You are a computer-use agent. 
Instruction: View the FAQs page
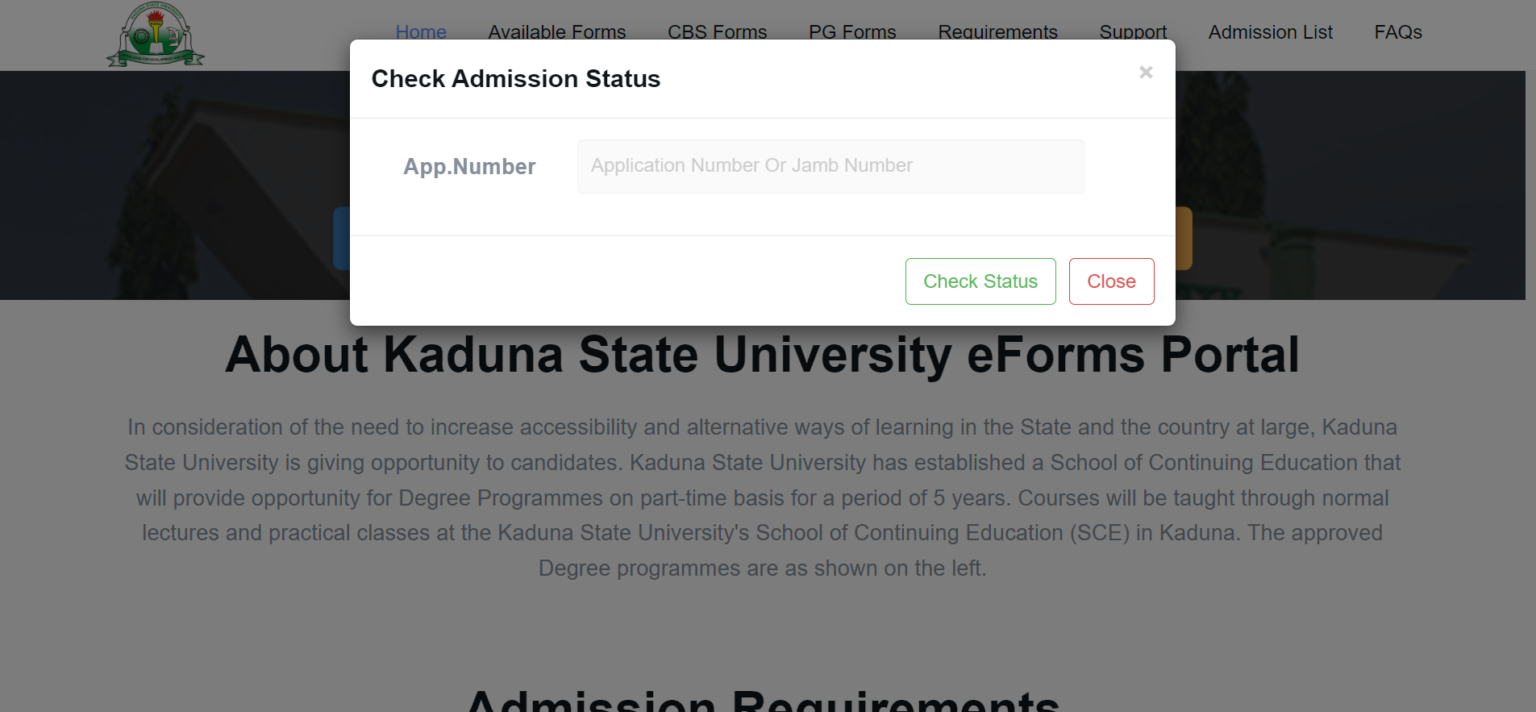coord(1397,32)
